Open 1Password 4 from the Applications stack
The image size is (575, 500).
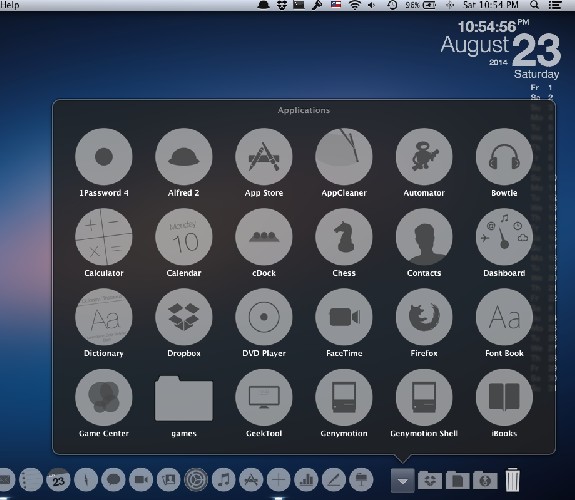tap(104, 157)
